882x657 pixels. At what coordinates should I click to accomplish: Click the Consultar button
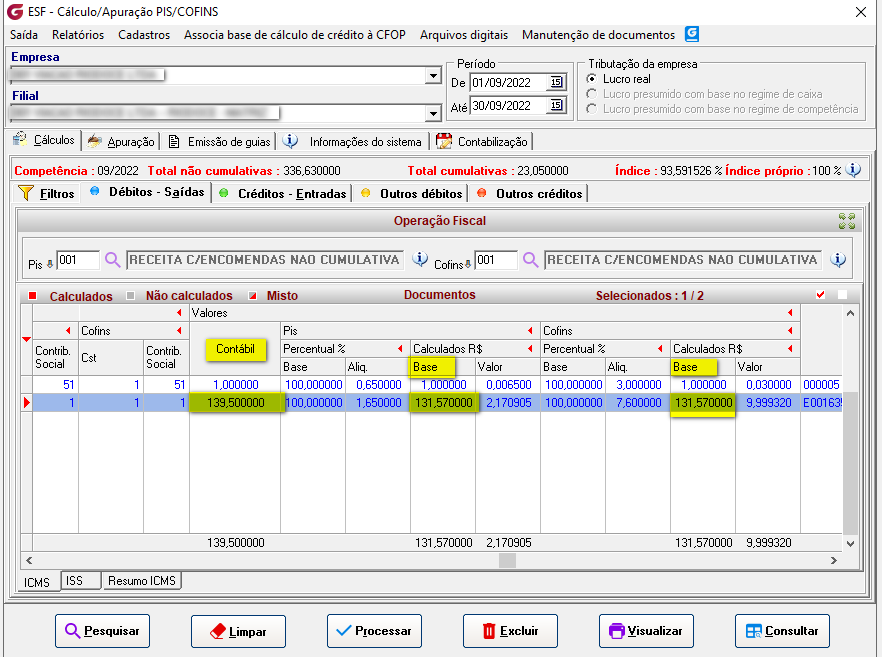782,631
